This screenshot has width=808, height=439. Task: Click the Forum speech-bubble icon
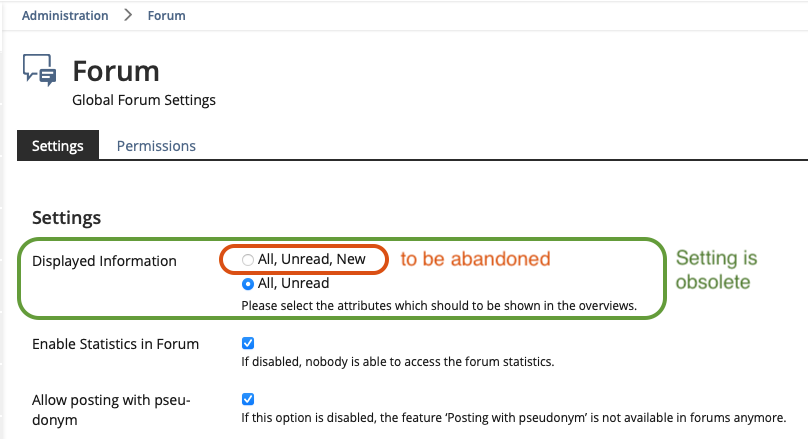point(40,71)
